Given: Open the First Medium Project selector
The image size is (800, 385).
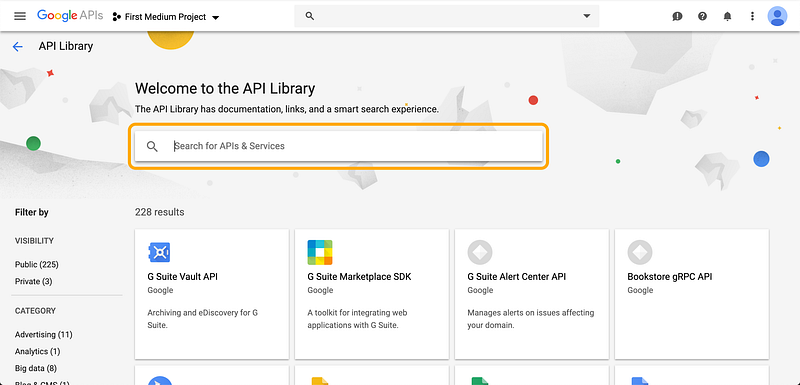Looking at the screenshot, I should 166,17.
